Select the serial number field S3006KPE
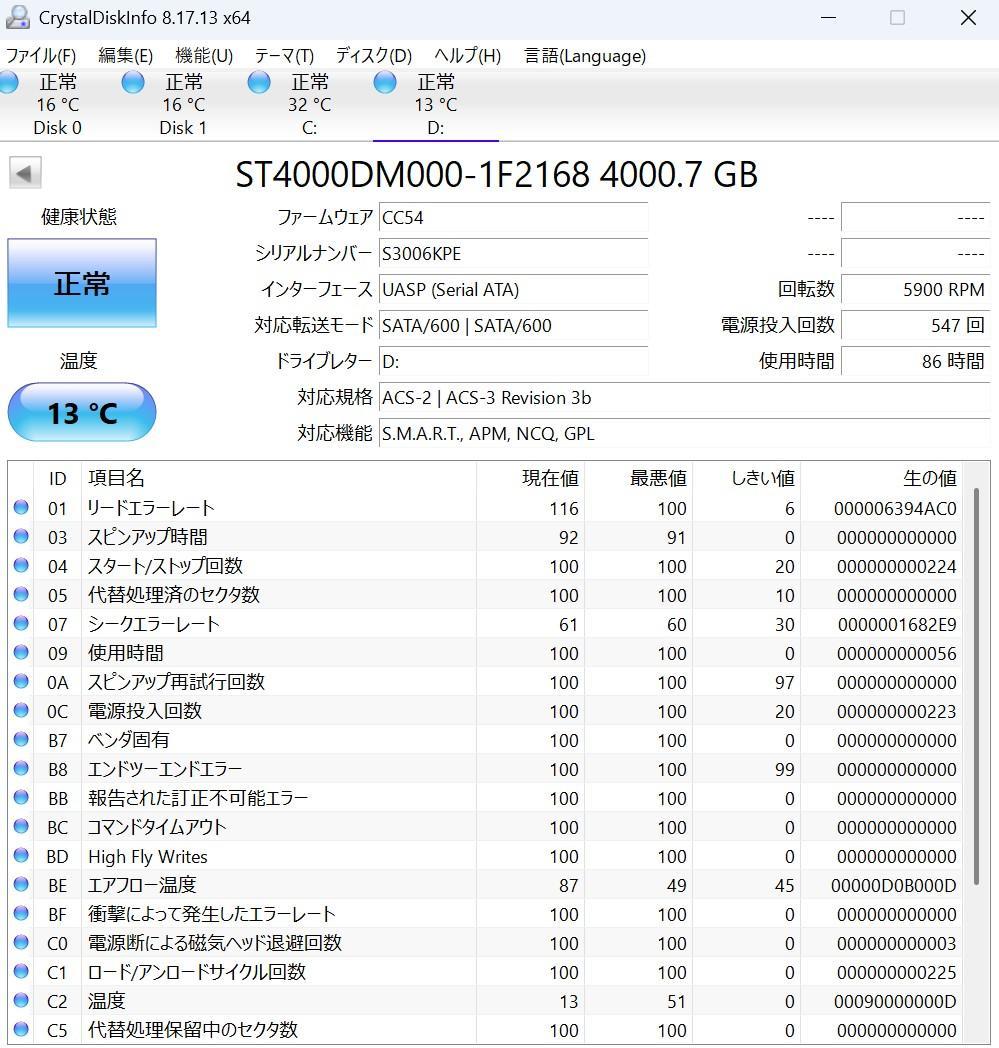The height and width of the screenshot is (1048, 999). click(x=513, y=254)
